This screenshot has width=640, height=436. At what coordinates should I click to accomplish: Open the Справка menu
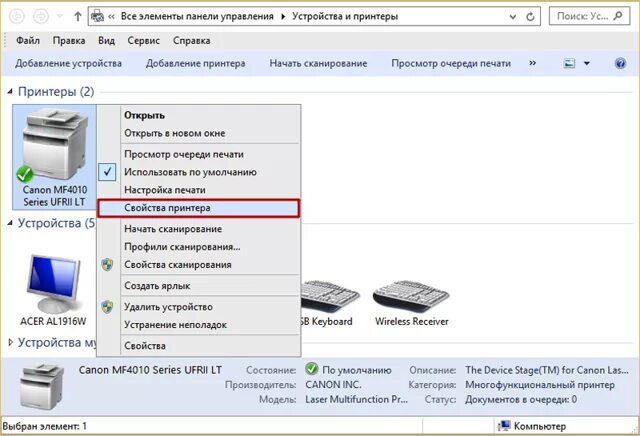tap(191, 41)
